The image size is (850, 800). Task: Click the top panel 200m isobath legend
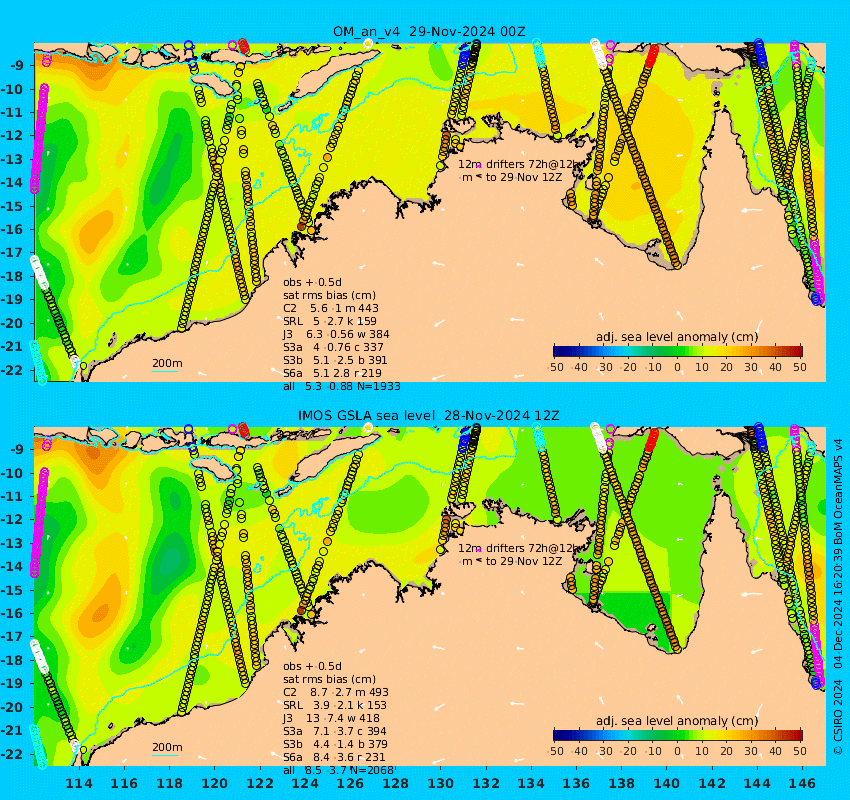coord(167,364)
